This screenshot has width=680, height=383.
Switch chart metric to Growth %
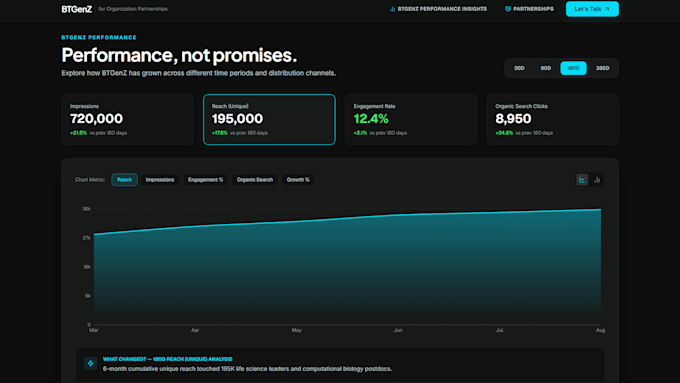(x=298, y=180)
